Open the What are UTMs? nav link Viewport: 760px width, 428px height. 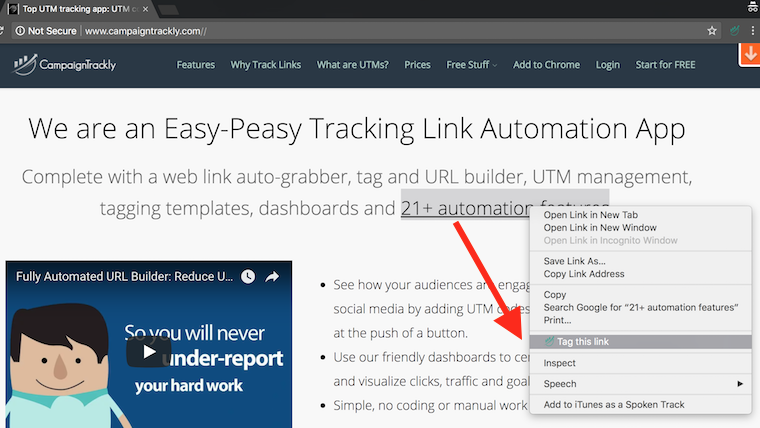[353, 64]
